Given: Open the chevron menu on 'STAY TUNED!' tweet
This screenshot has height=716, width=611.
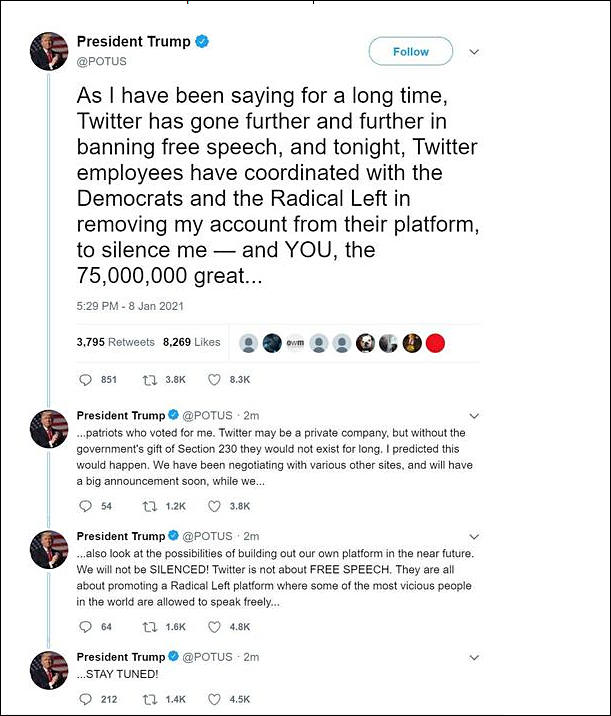Looking at the screenshot, I should pyautogui.click(x=474, y=658).
